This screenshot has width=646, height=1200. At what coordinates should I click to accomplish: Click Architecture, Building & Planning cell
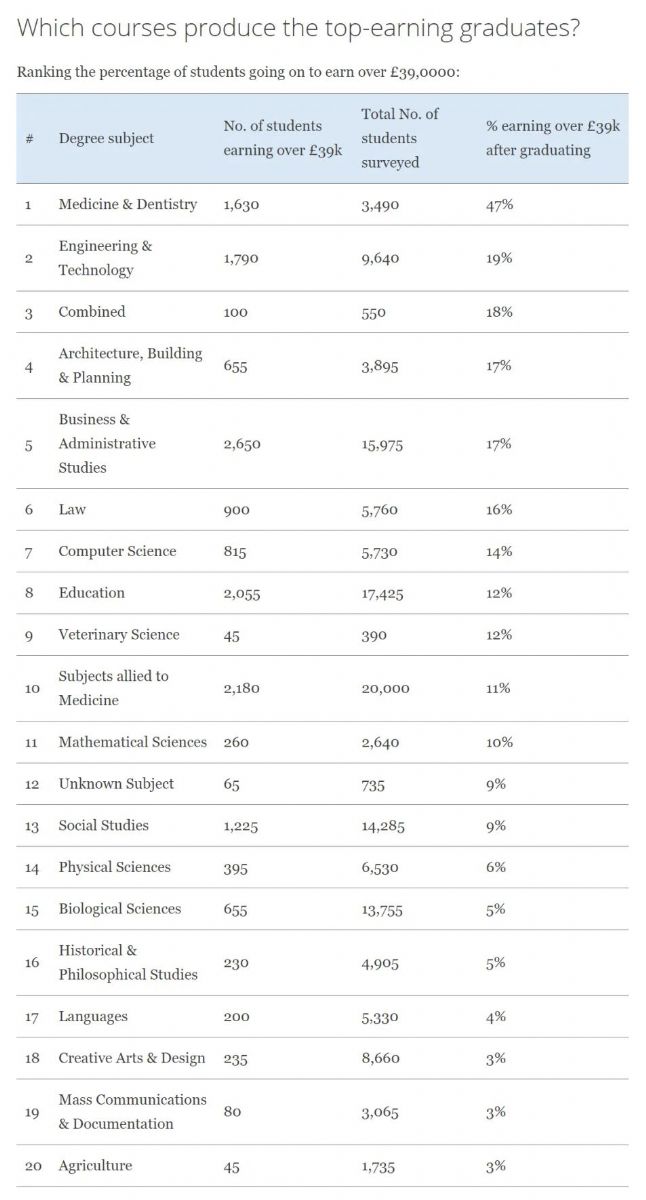pos(130,366)
